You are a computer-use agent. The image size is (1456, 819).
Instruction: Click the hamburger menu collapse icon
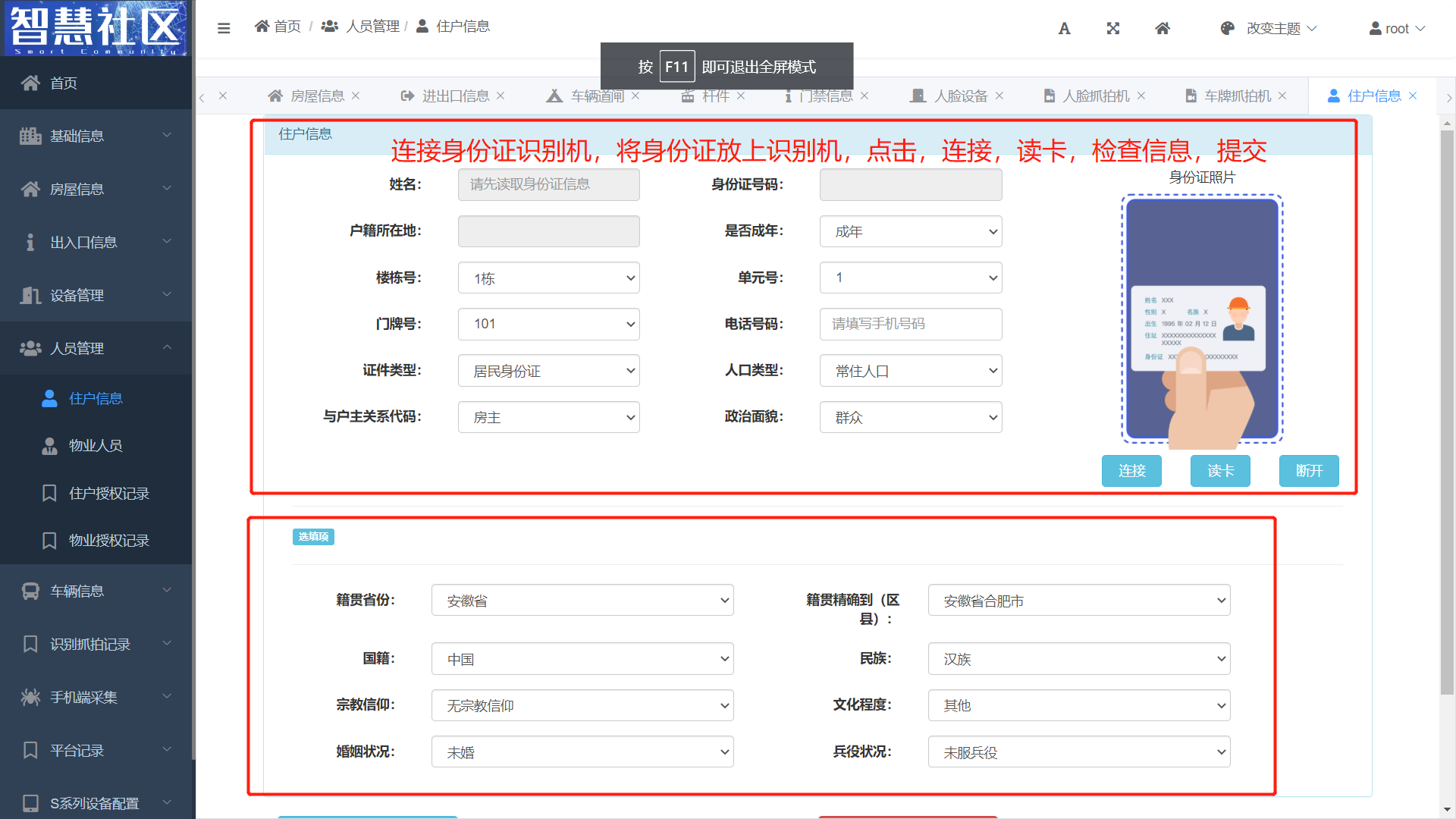point(223,28)
